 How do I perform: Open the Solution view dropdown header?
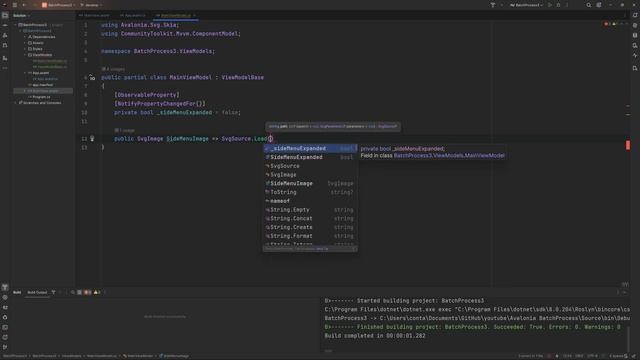(22, 16)
